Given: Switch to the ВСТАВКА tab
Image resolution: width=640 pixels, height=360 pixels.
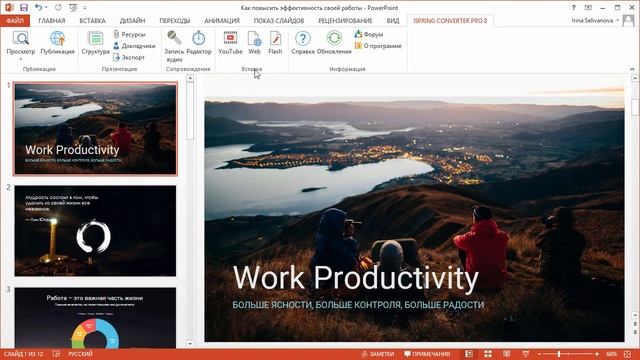Looking at the screenshot, I should click(92, 20).
